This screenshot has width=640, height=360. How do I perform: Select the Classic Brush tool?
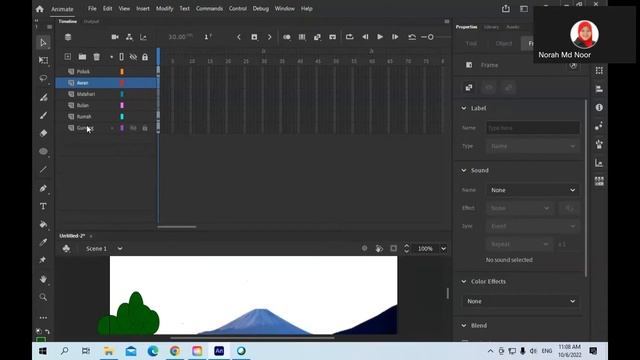(x=43, y=115)
